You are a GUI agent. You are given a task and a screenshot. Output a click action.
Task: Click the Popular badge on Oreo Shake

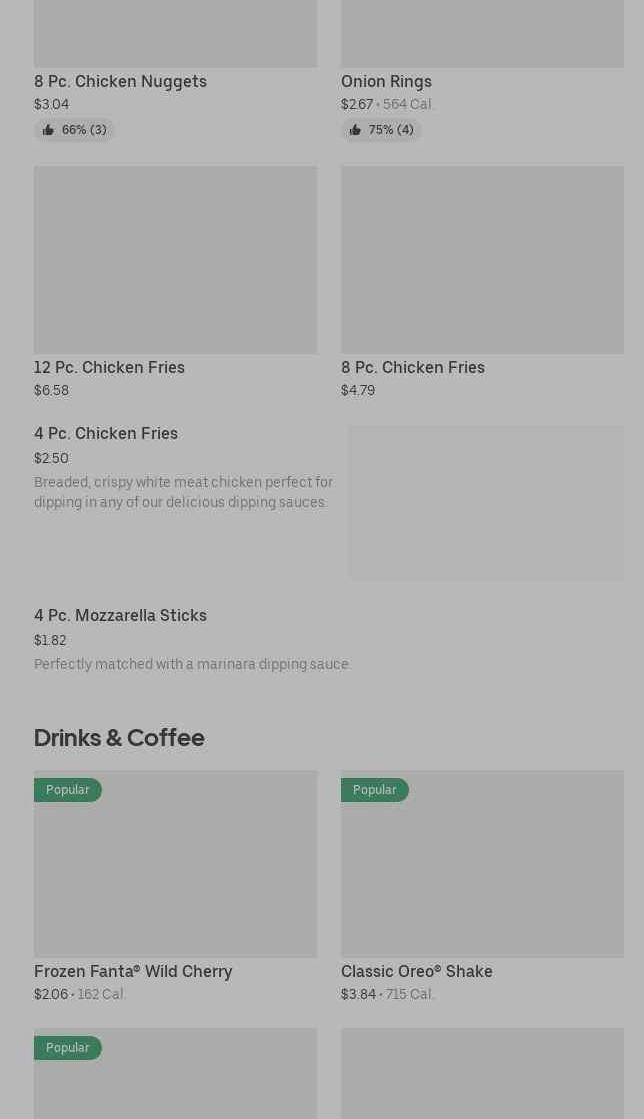(375, 790)
